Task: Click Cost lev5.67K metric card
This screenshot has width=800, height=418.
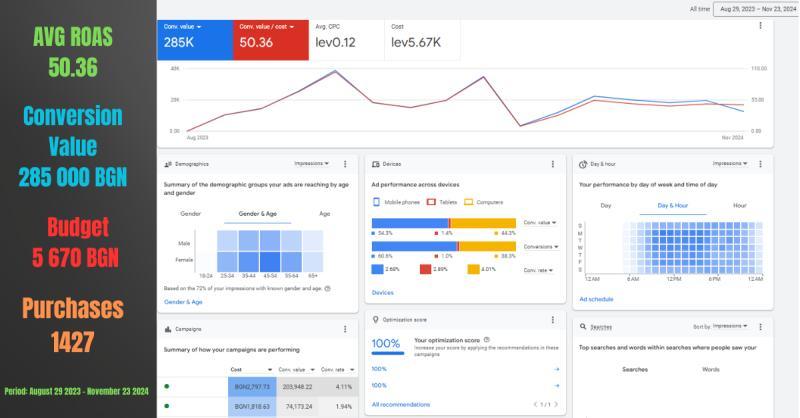Action: 422,40
